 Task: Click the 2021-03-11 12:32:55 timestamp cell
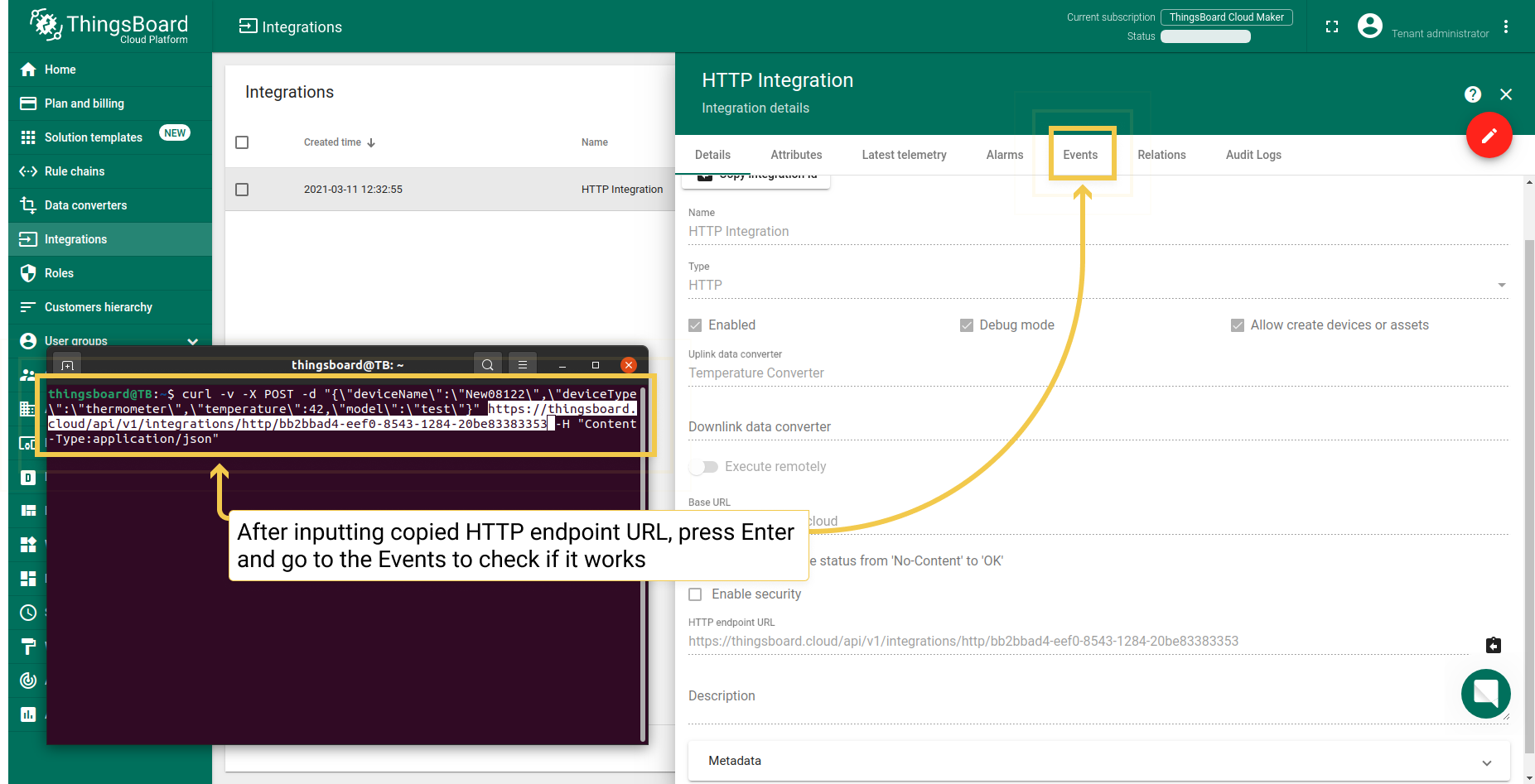(x=353, y=190)
